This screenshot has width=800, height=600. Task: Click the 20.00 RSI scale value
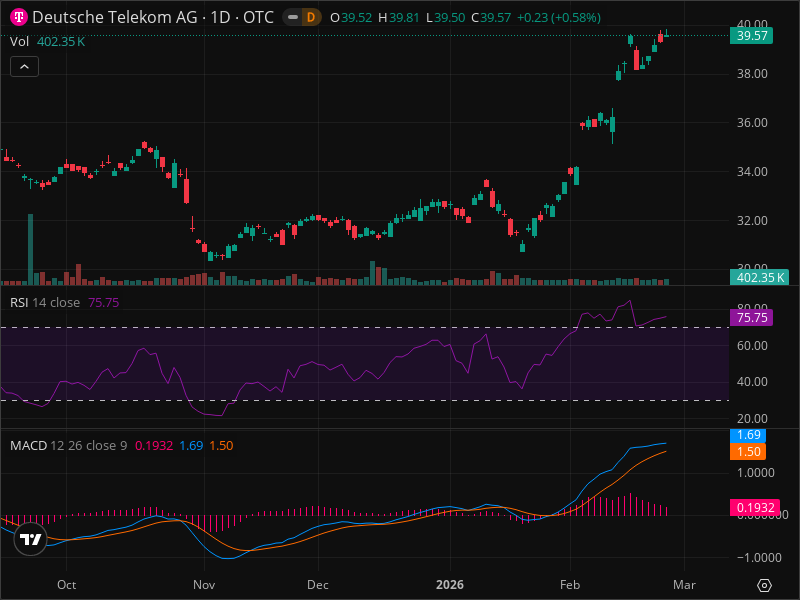[x=752, y=418]
